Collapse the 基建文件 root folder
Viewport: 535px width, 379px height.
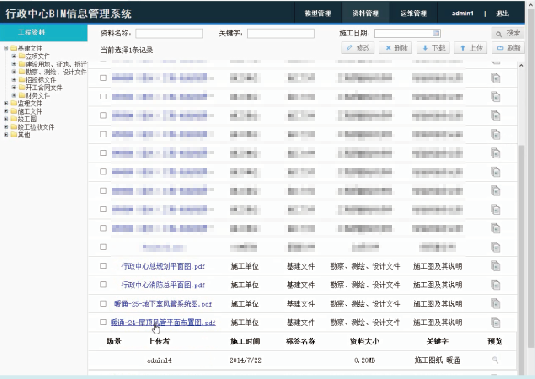[x=6, y=48]
